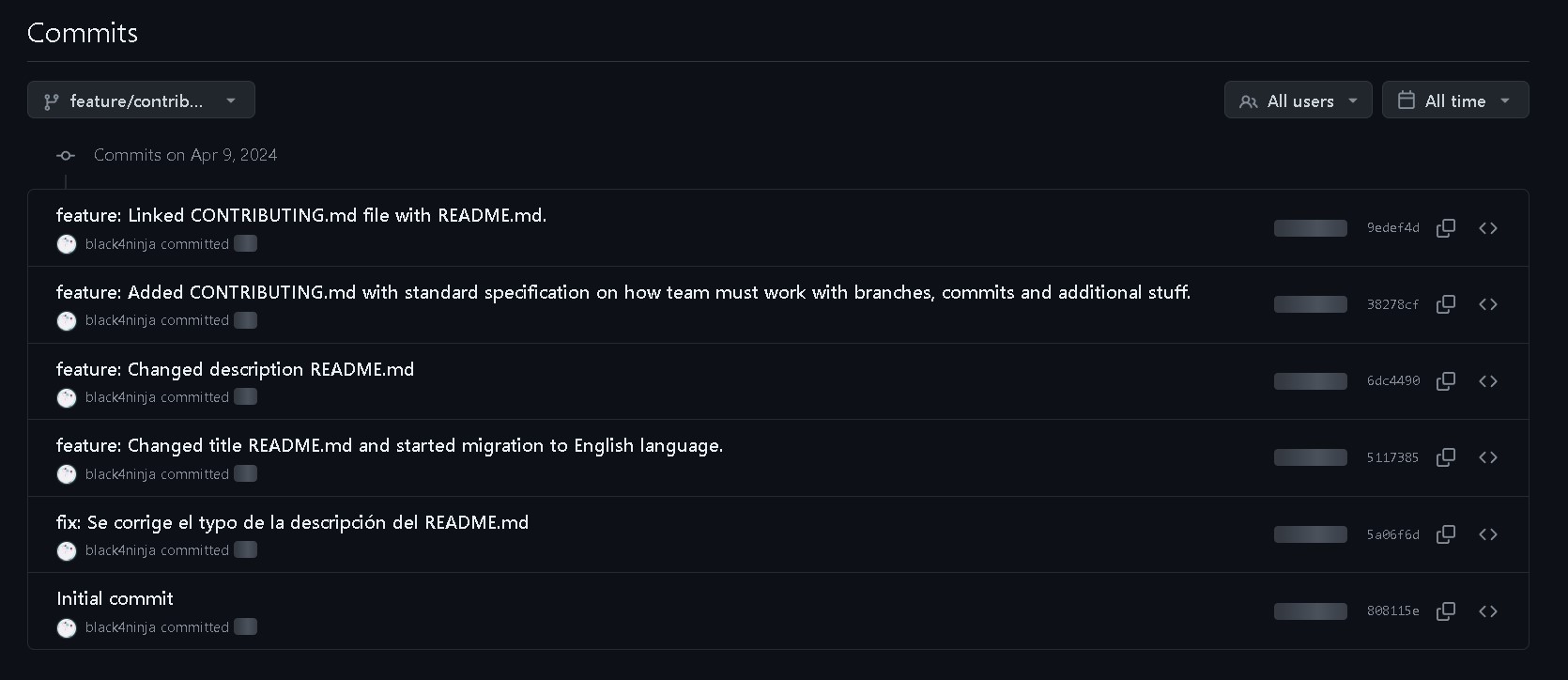Open the Initial commit link

coord(115,598)
